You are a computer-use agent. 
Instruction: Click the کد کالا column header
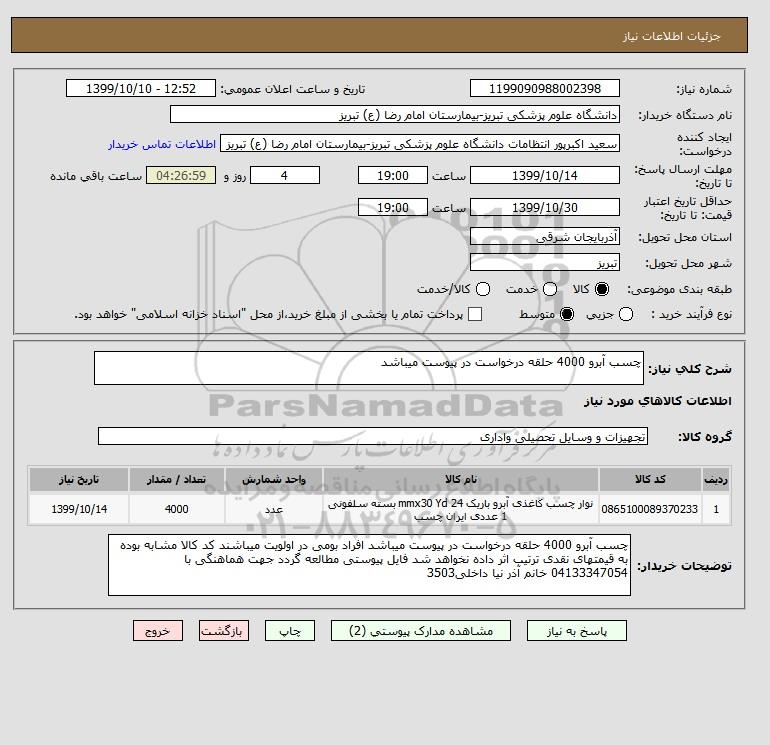point(650,479)
